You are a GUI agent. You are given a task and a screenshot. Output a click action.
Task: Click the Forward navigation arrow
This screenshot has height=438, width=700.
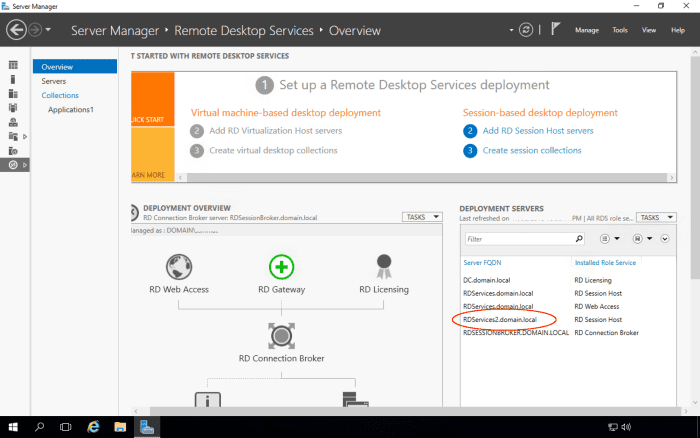pyautogui.click(x=35, y=30)
